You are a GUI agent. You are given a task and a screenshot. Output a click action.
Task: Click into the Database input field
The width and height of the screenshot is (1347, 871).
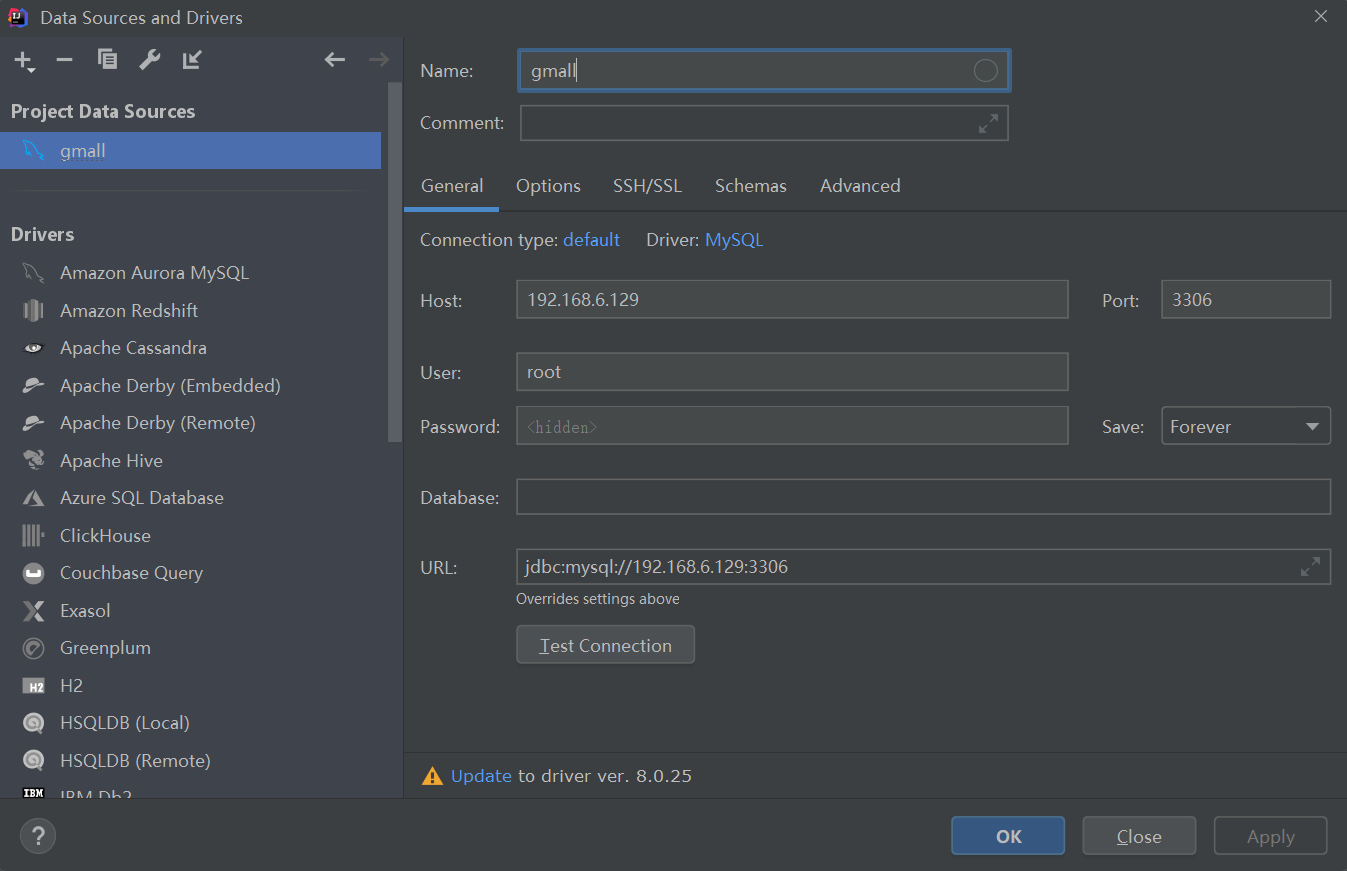[922, 497]
